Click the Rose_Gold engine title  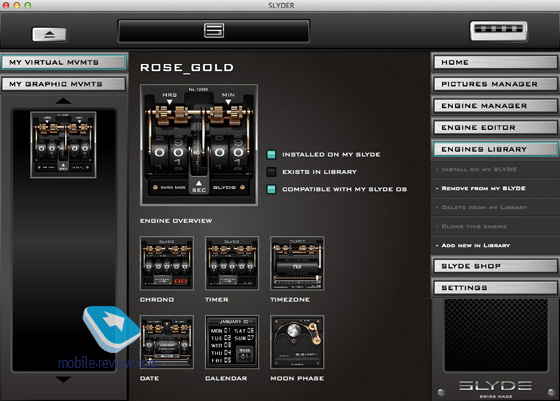click(x=187, y=67)
